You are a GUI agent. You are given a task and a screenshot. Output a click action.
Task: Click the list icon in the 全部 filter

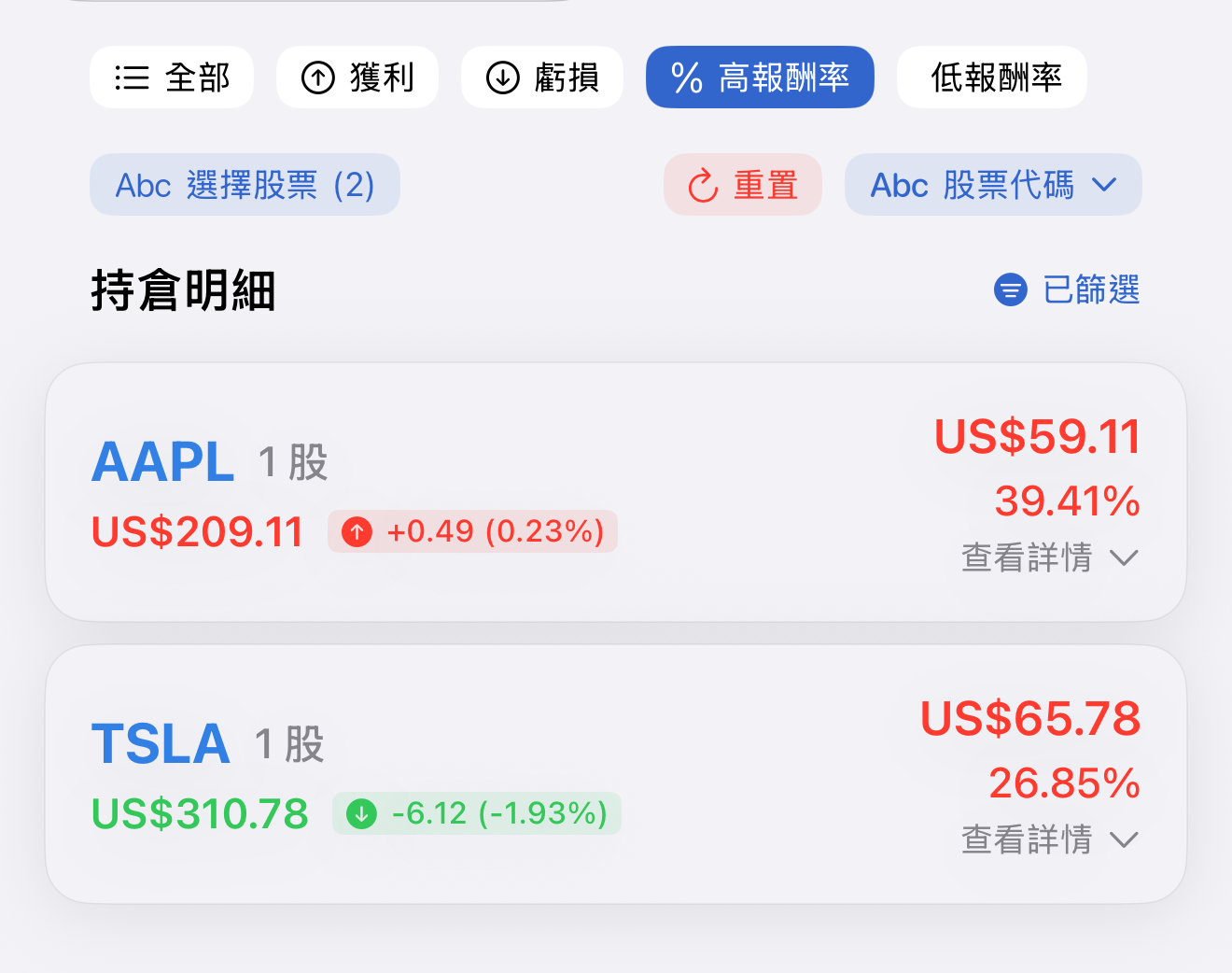pos(131,78)
